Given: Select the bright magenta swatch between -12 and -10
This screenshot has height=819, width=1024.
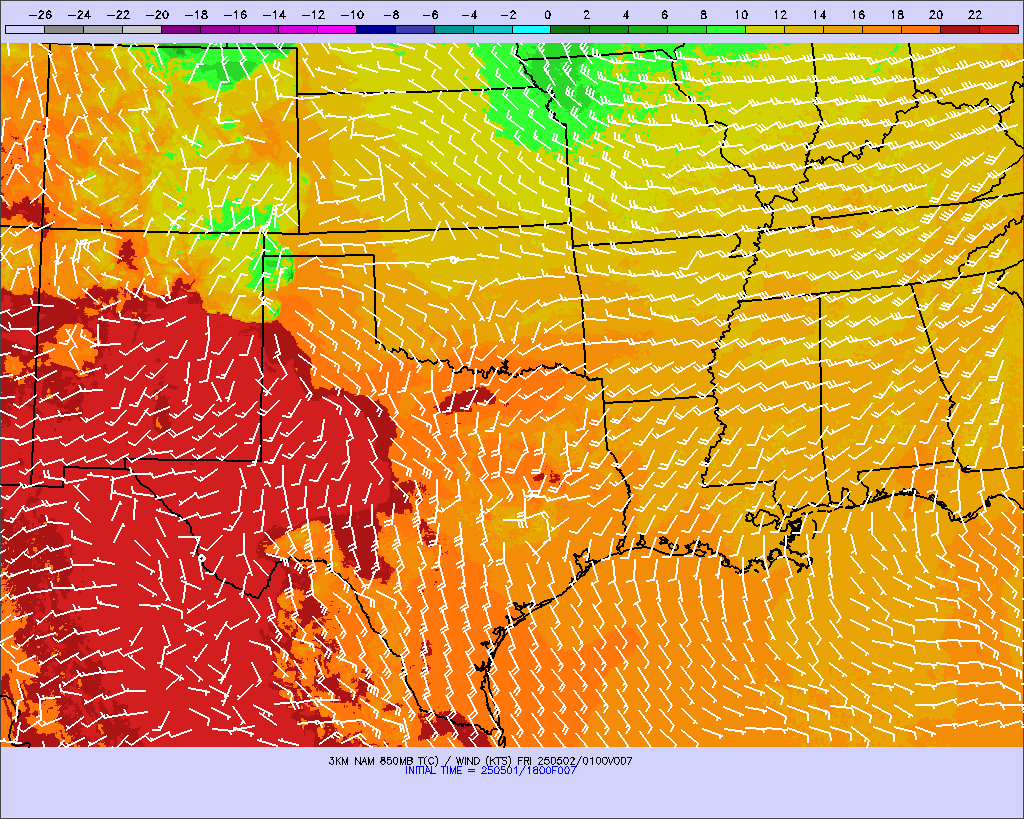Looking at the screenshot, I should tap(337, 29).
